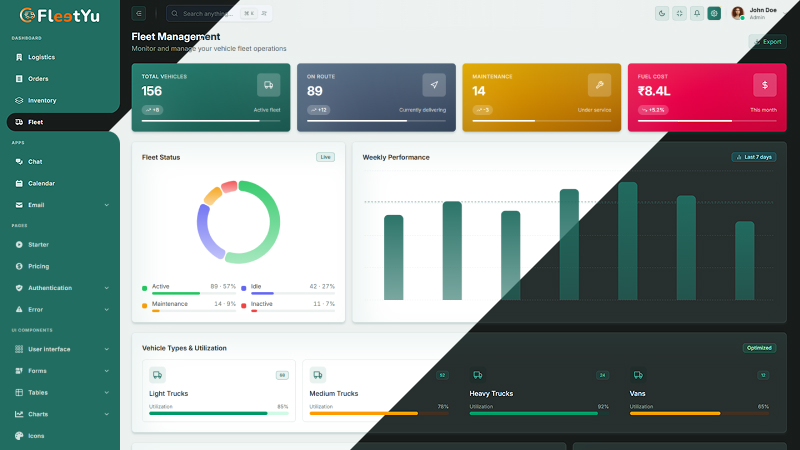Collapse the sidebar with the menu toggle icon

pos(138,13)
